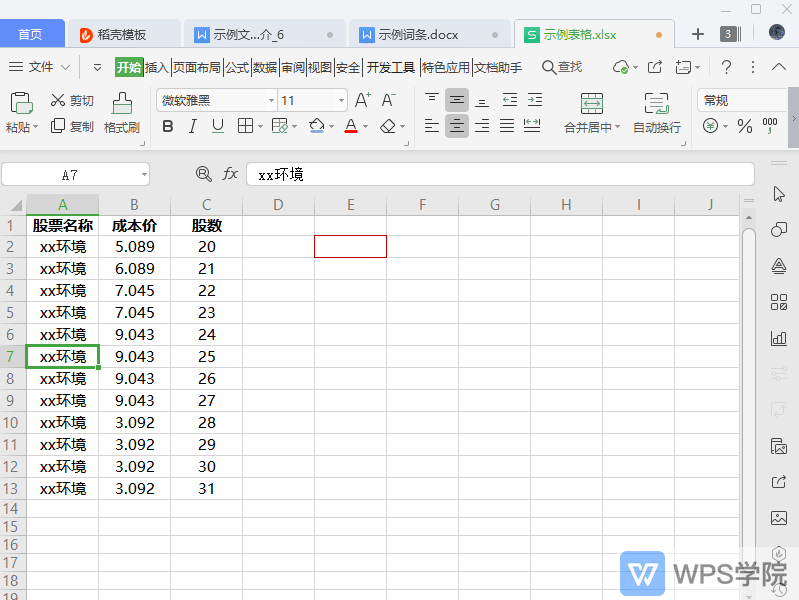Click the Format Painter (格式刷) icon
The image size is (799, 600).
[122, 103]
